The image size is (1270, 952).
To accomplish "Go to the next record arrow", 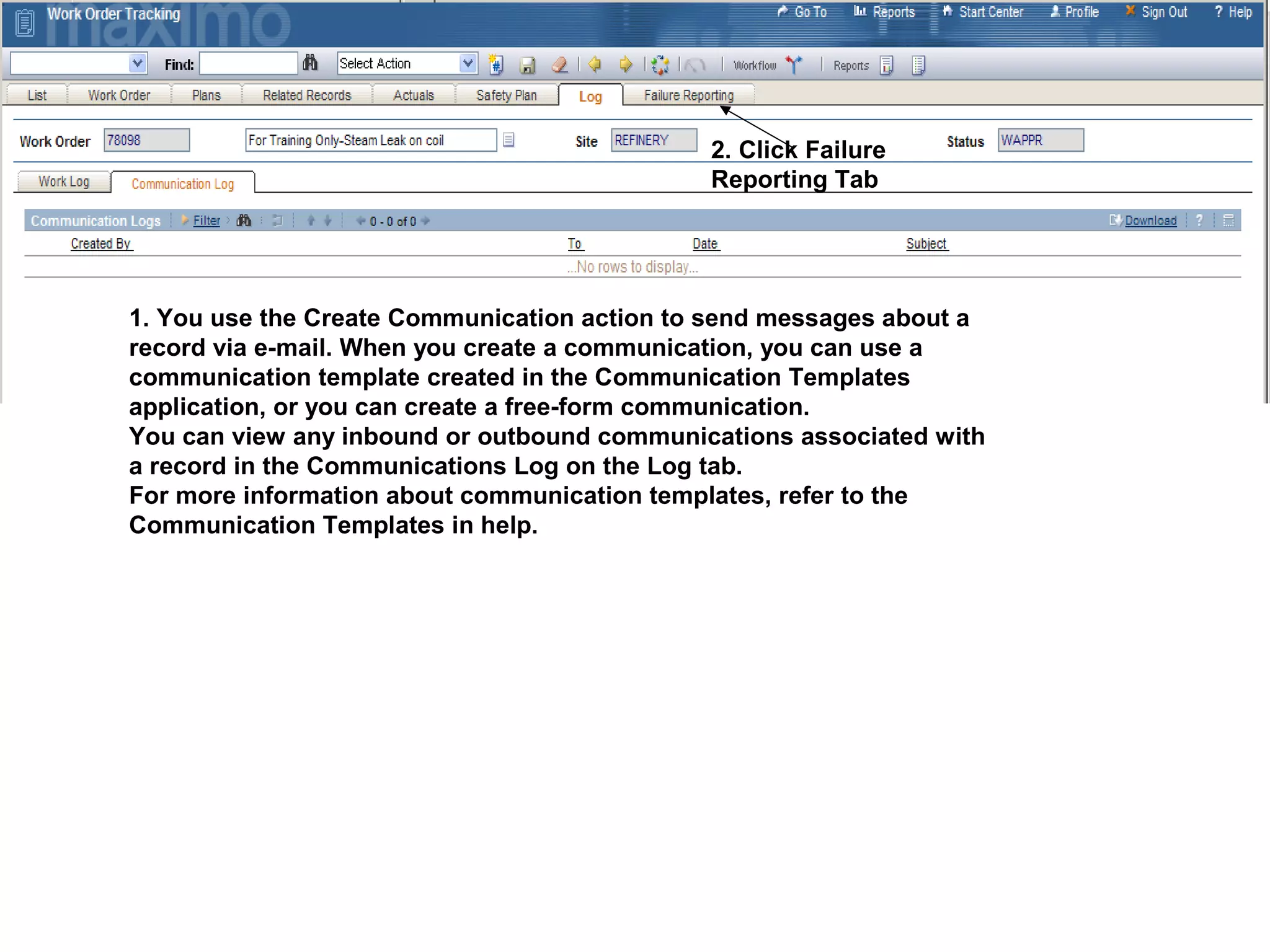I will (626, 64).
